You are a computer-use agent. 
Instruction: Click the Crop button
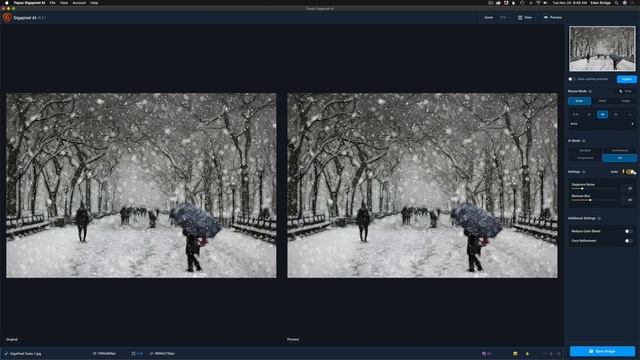click(x=625, y=91)
